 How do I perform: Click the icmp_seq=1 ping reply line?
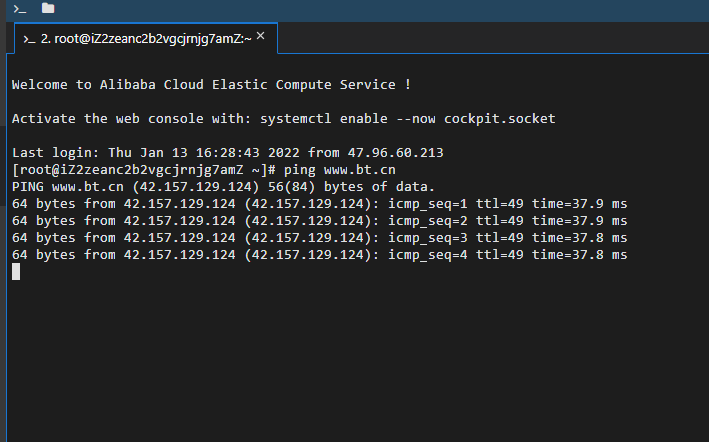[x=319, y=204]
